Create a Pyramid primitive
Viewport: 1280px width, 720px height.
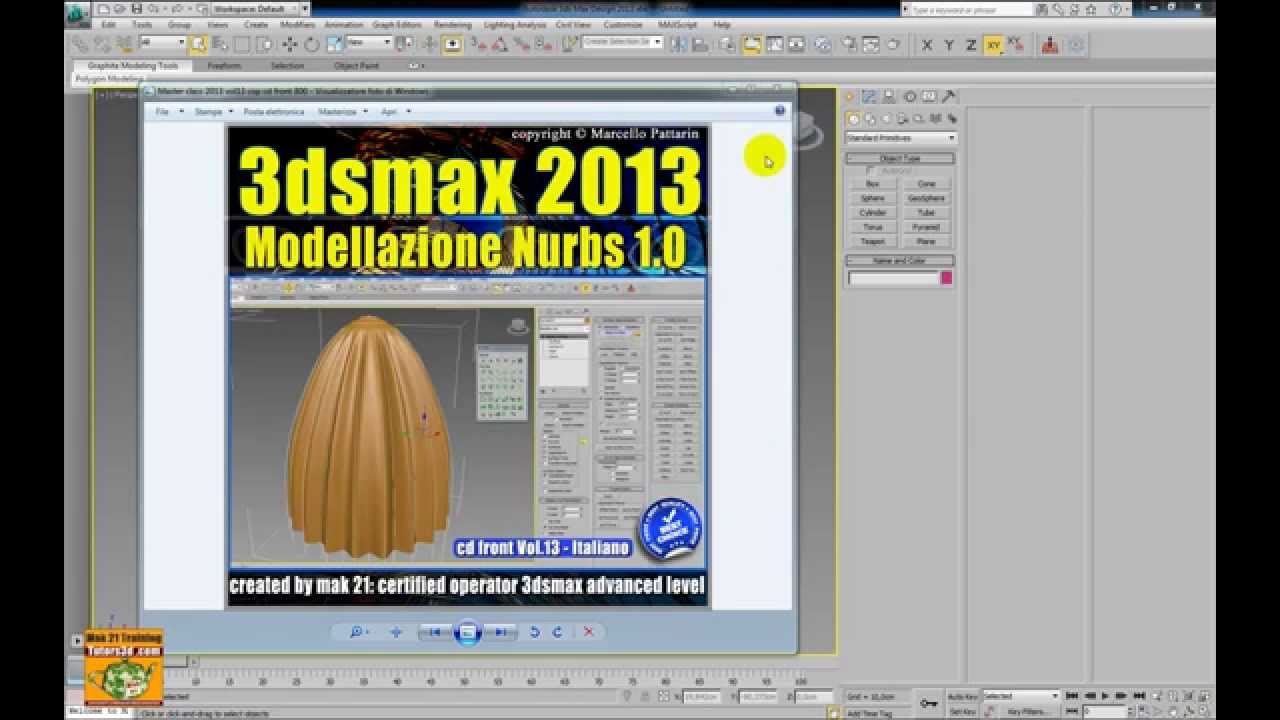(927, 227)
